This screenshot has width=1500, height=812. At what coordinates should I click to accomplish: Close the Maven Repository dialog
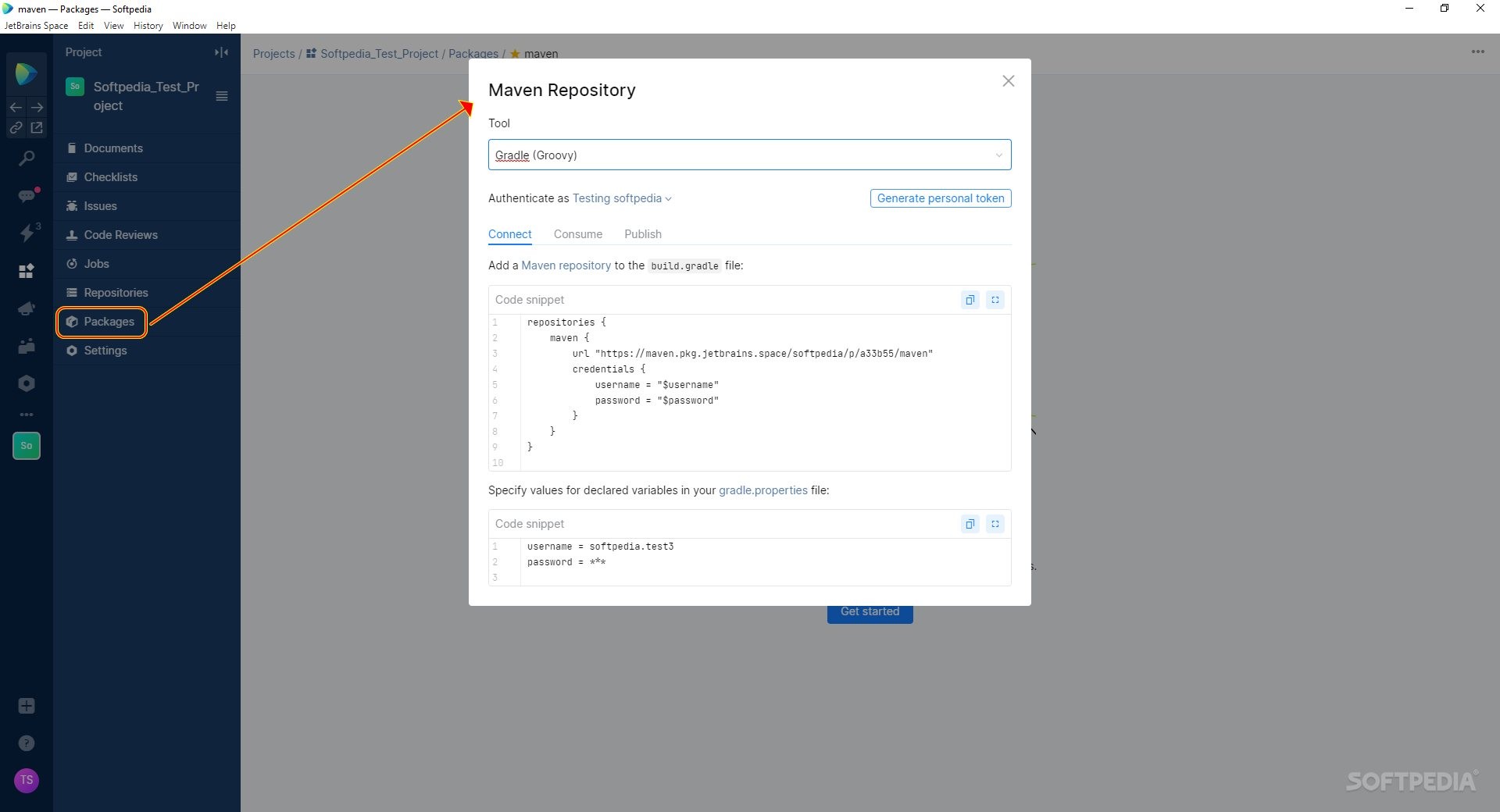coord(1009,81)
